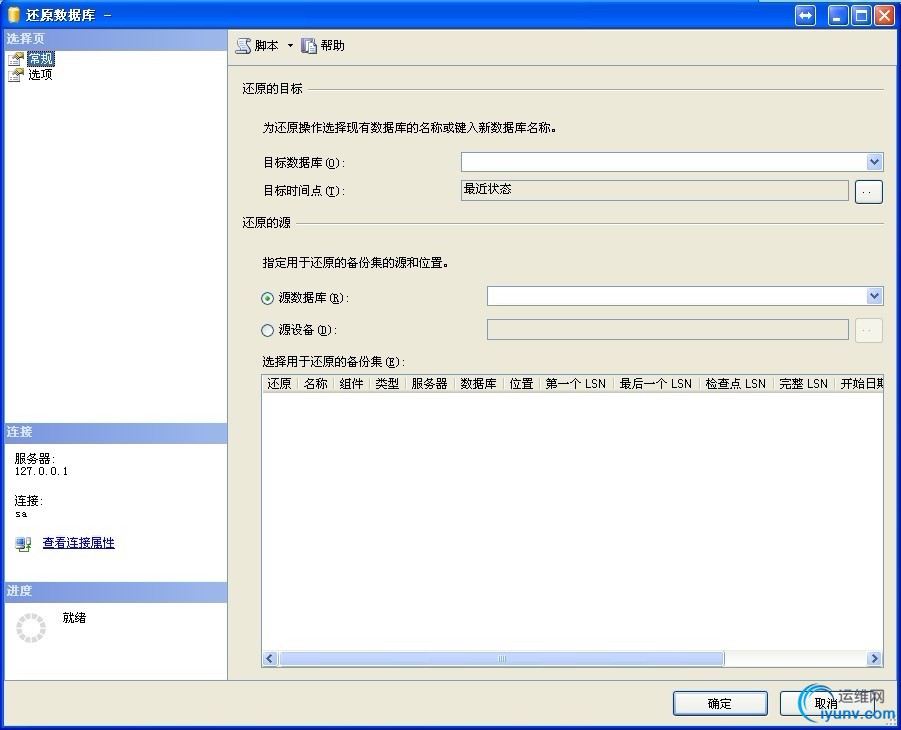Click the 检查点 LSN column header
The width and height of the screenshot is (901, 730).
click(736, 383)
